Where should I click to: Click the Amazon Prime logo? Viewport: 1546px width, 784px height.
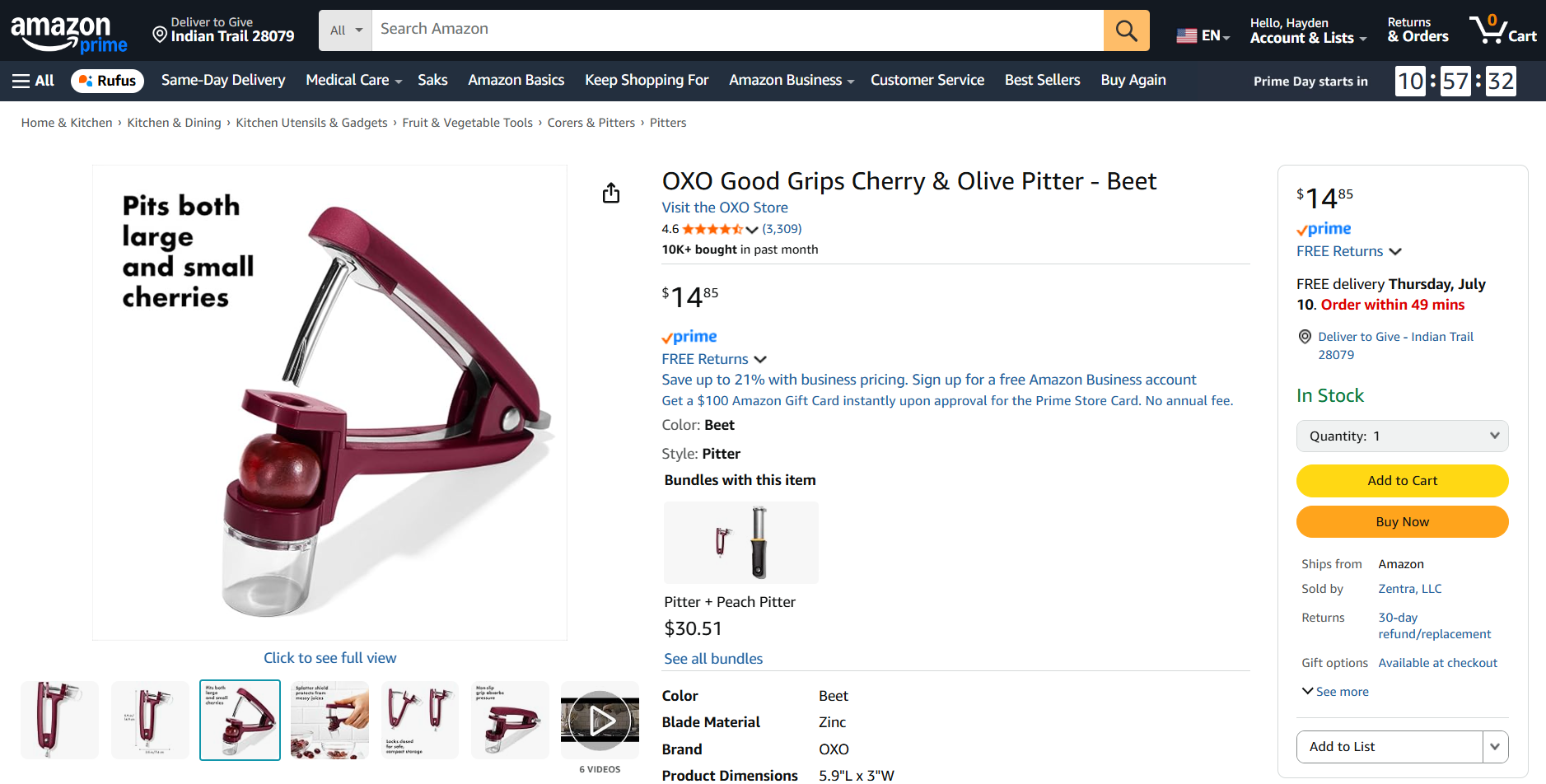coord(69,34)
